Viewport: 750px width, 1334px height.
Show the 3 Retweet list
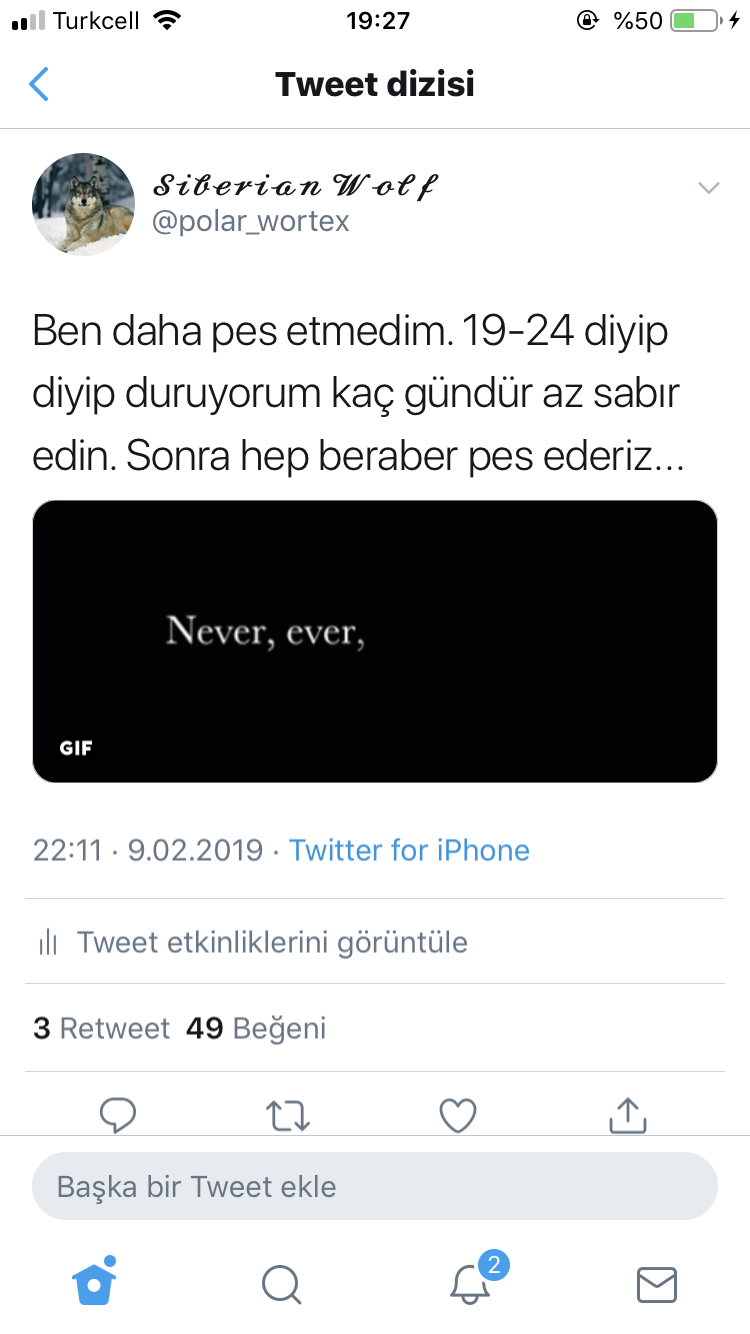[x=101, y=1028]
